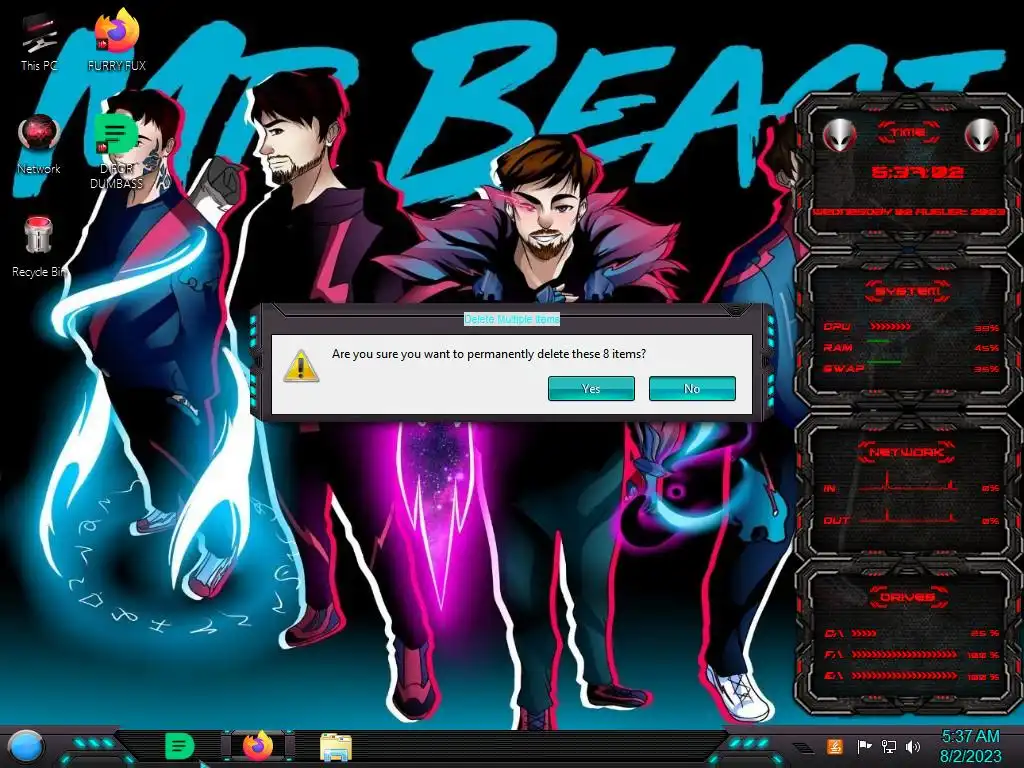Click the OUT network traffic graph
Viewport: 1024px width, 768px height.
[x=909, y=516]
